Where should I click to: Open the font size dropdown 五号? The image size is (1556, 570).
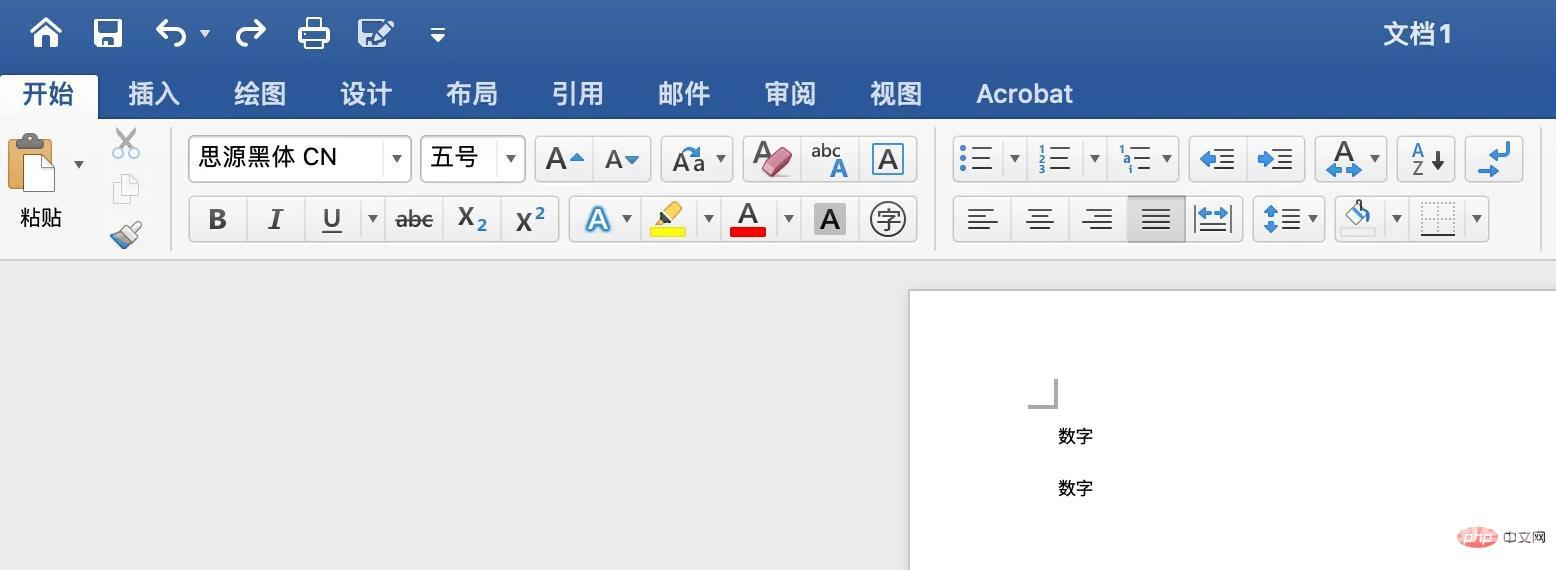pos(510,159)
